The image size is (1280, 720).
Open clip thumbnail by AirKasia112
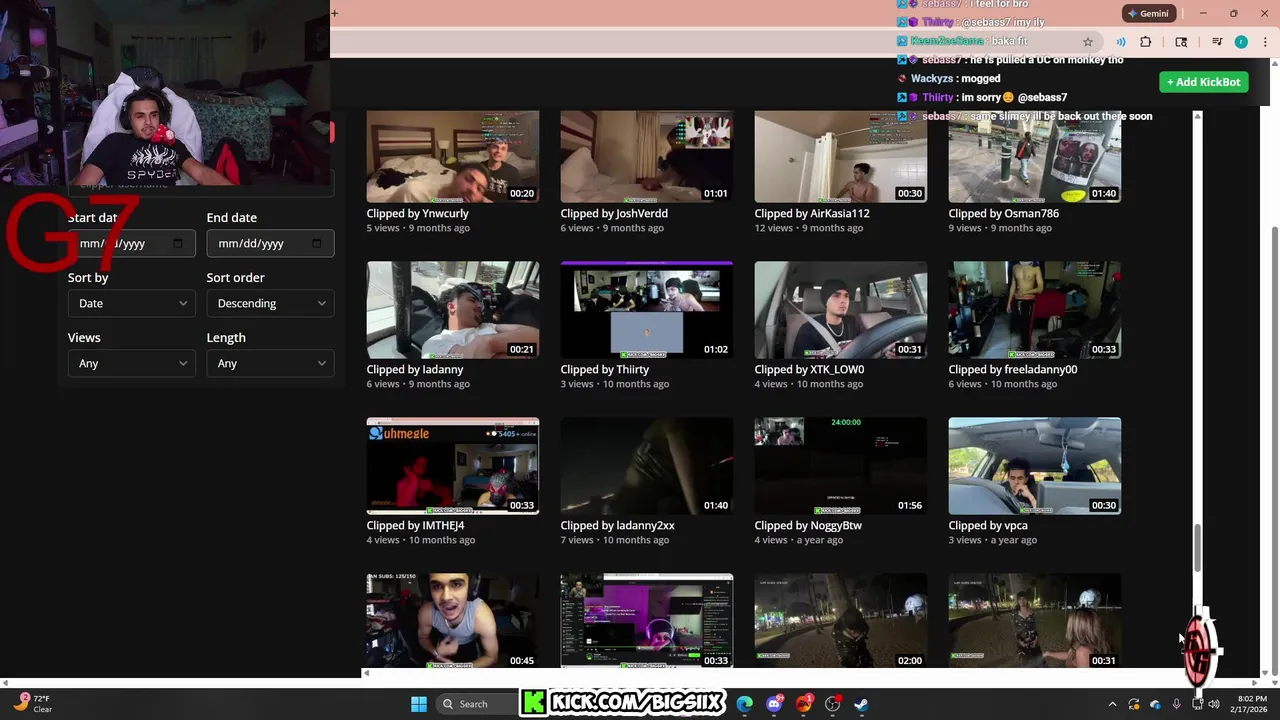841,156
